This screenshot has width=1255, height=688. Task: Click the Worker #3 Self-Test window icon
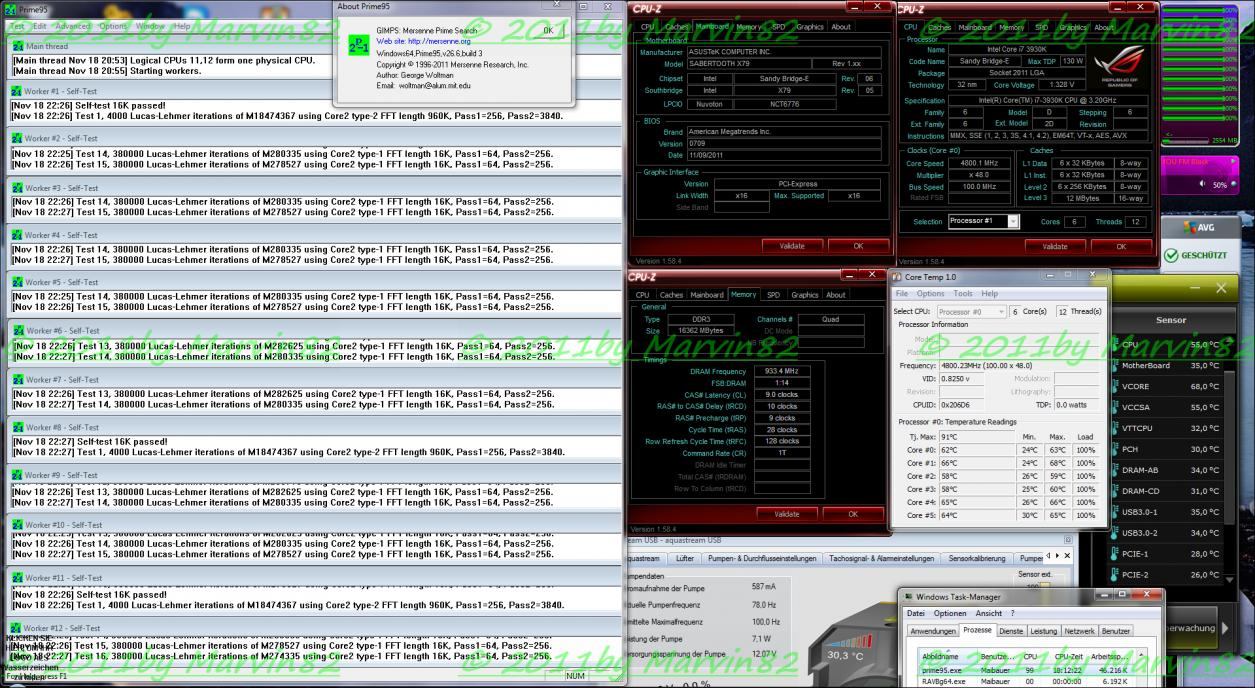pos(18,188)
